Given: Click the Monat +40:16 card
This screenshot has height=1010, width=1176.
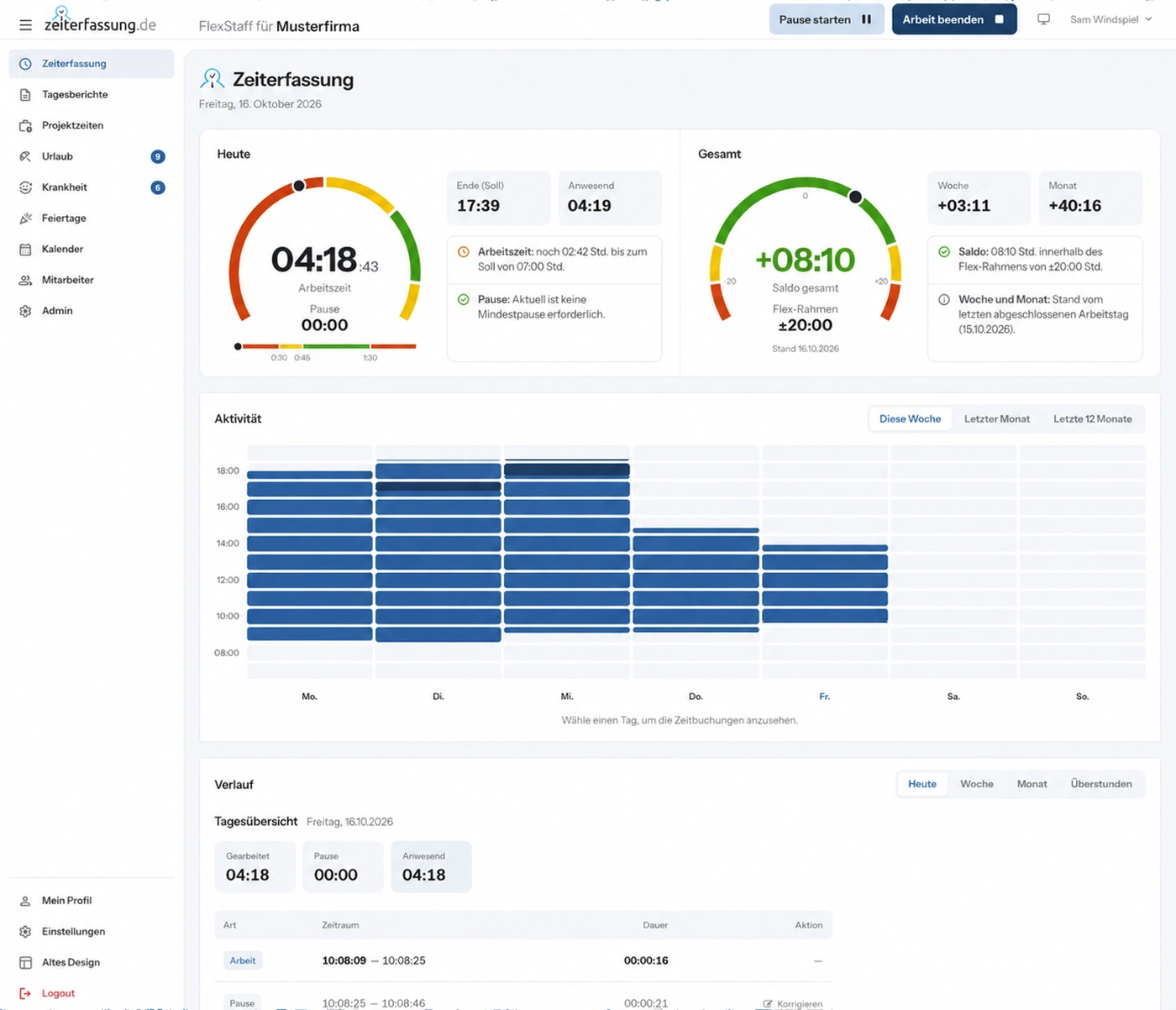Looking at the screenshot, I should click(1090, 197).
